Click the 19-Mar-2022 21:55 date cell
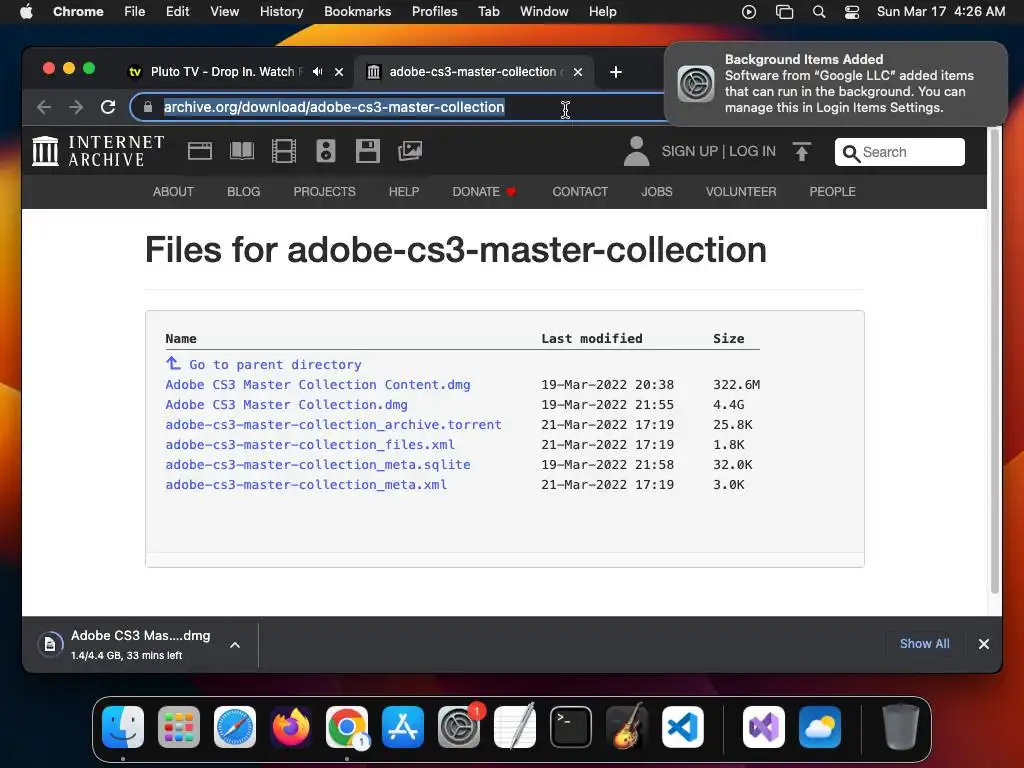This screenshot has height=768, width=1024. point(607,405)
